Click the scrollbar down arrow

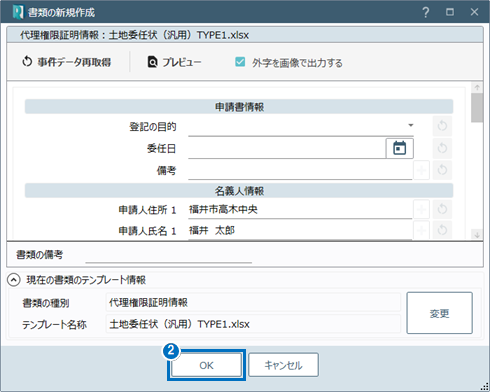tap(477, 235)
